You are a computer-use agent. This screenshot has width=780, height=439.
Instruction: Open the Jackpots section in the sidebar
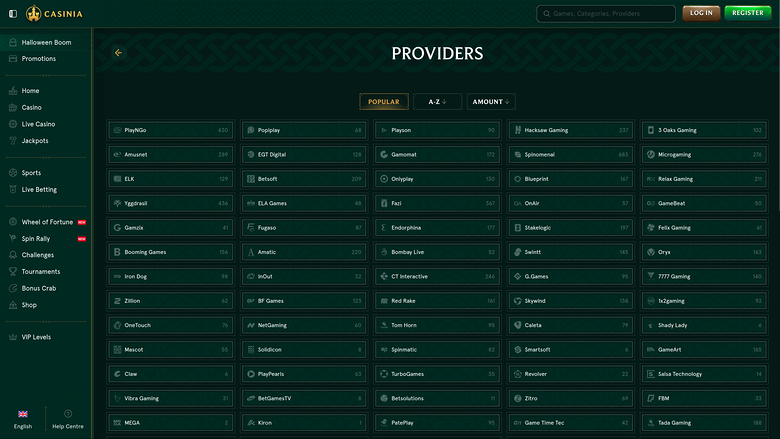click(34, 141)
